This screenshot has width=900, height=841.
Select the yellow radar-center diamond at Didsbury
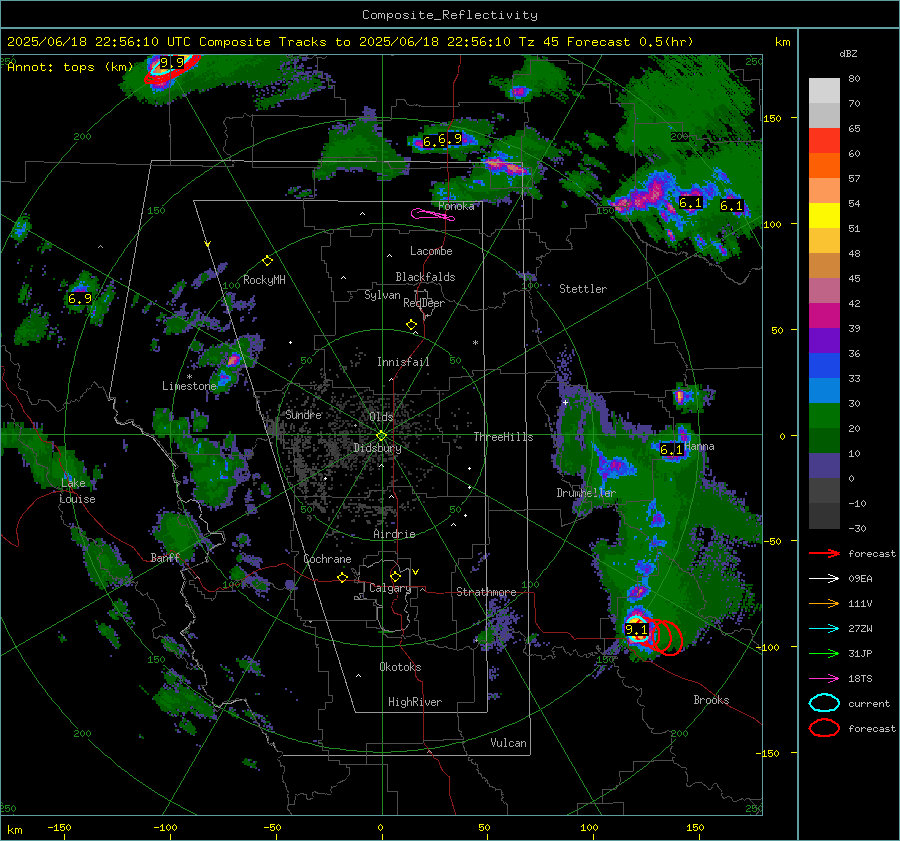tap(381, 435)
